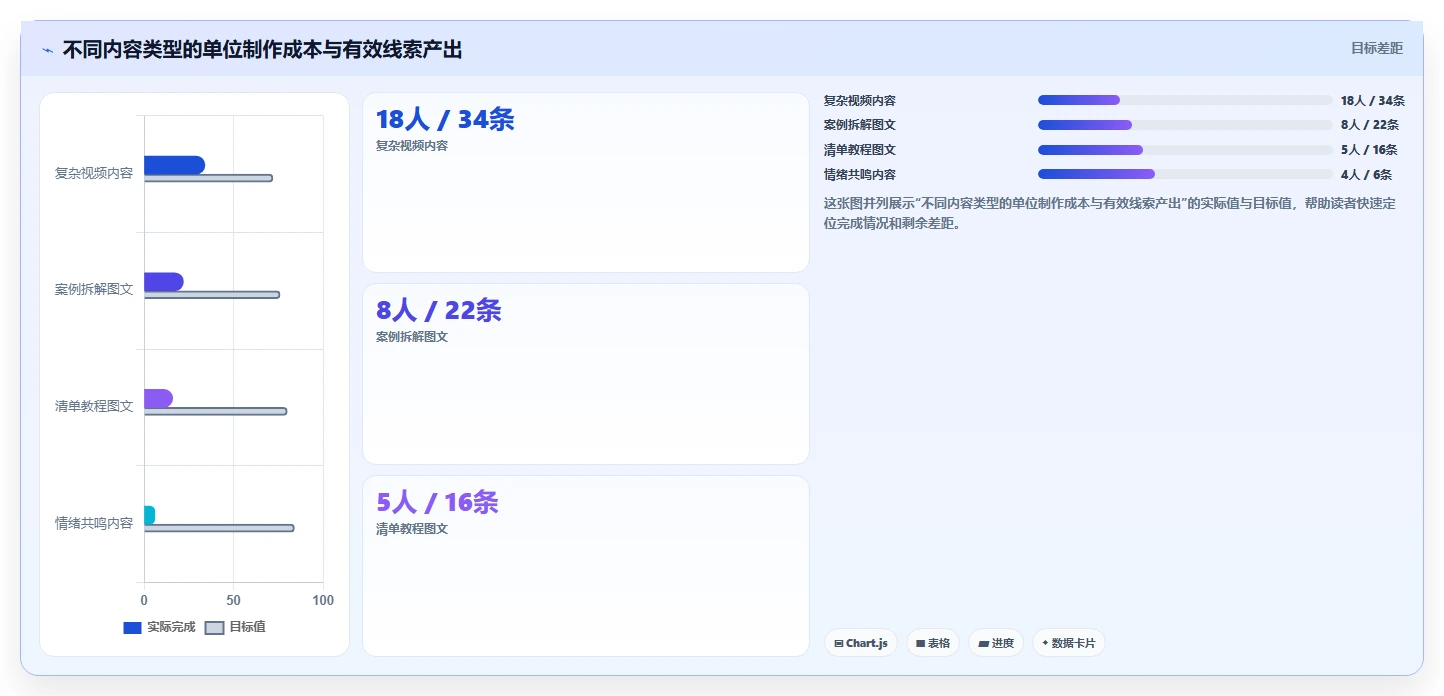The image size is (1444, 696).
Task: Click the 100 tick on chart x-axis
Action: (x=323, y=600)
